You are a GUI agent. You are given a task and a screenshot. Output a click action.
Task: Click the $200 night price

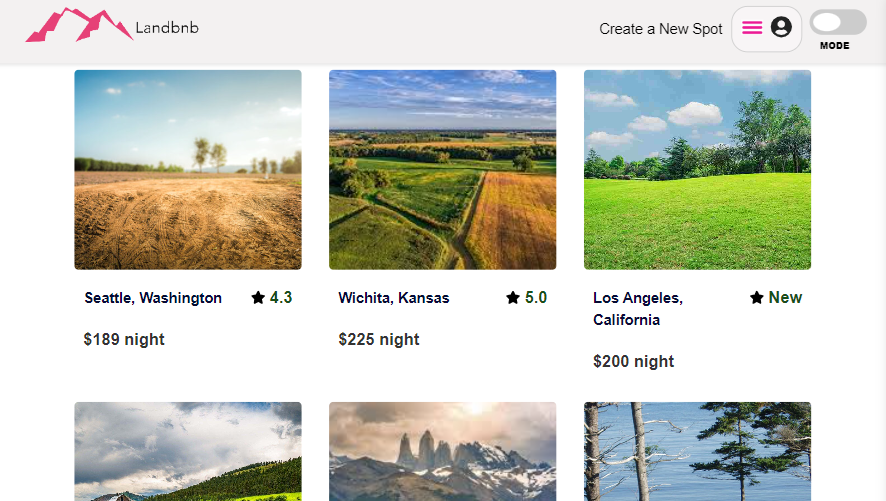click(633, 362)
